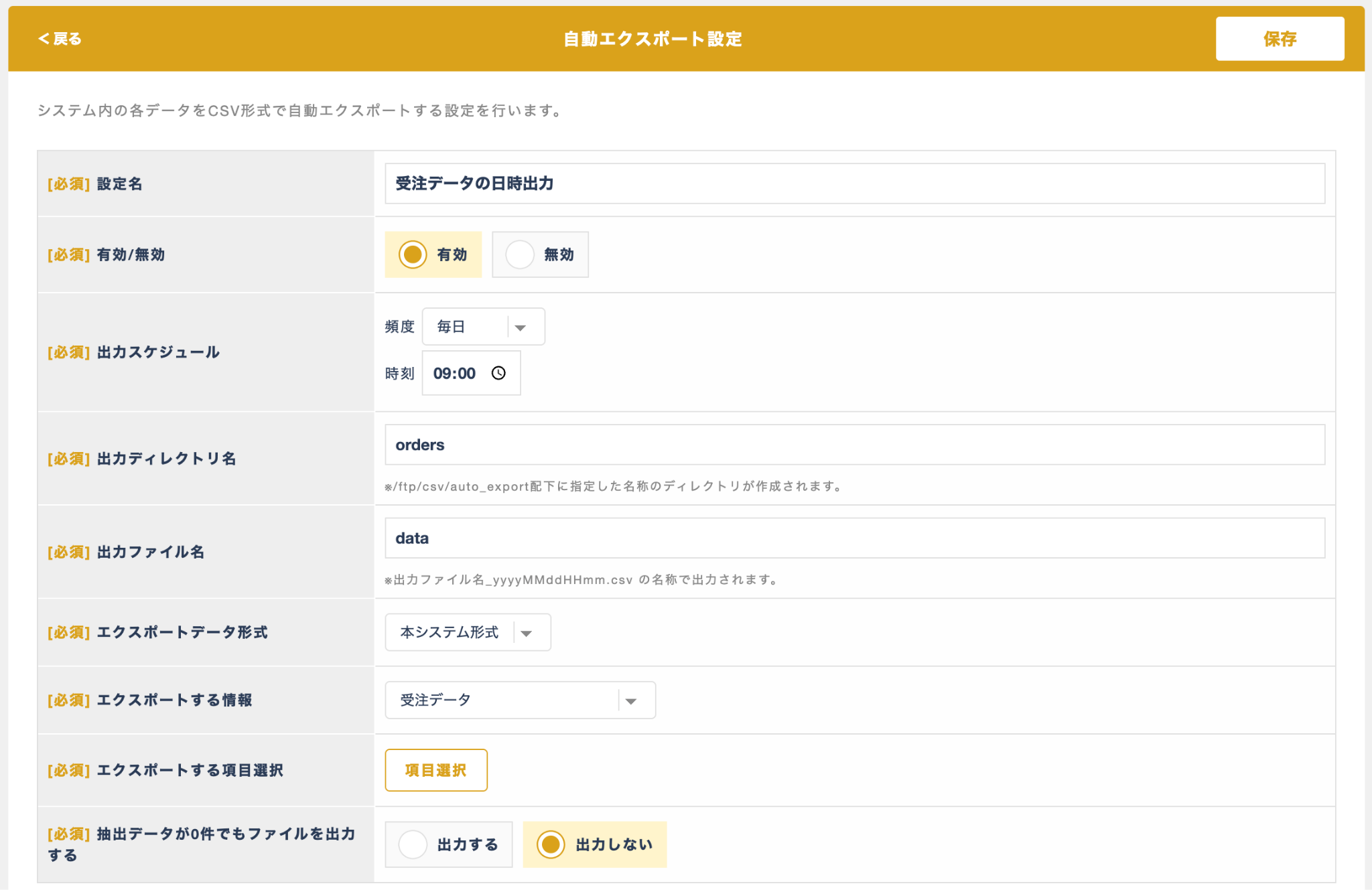1372x890 pixels.
Task: Click the 自動エクスポート設定 page title
Action: pyautogui.click(x=653, y=39)
